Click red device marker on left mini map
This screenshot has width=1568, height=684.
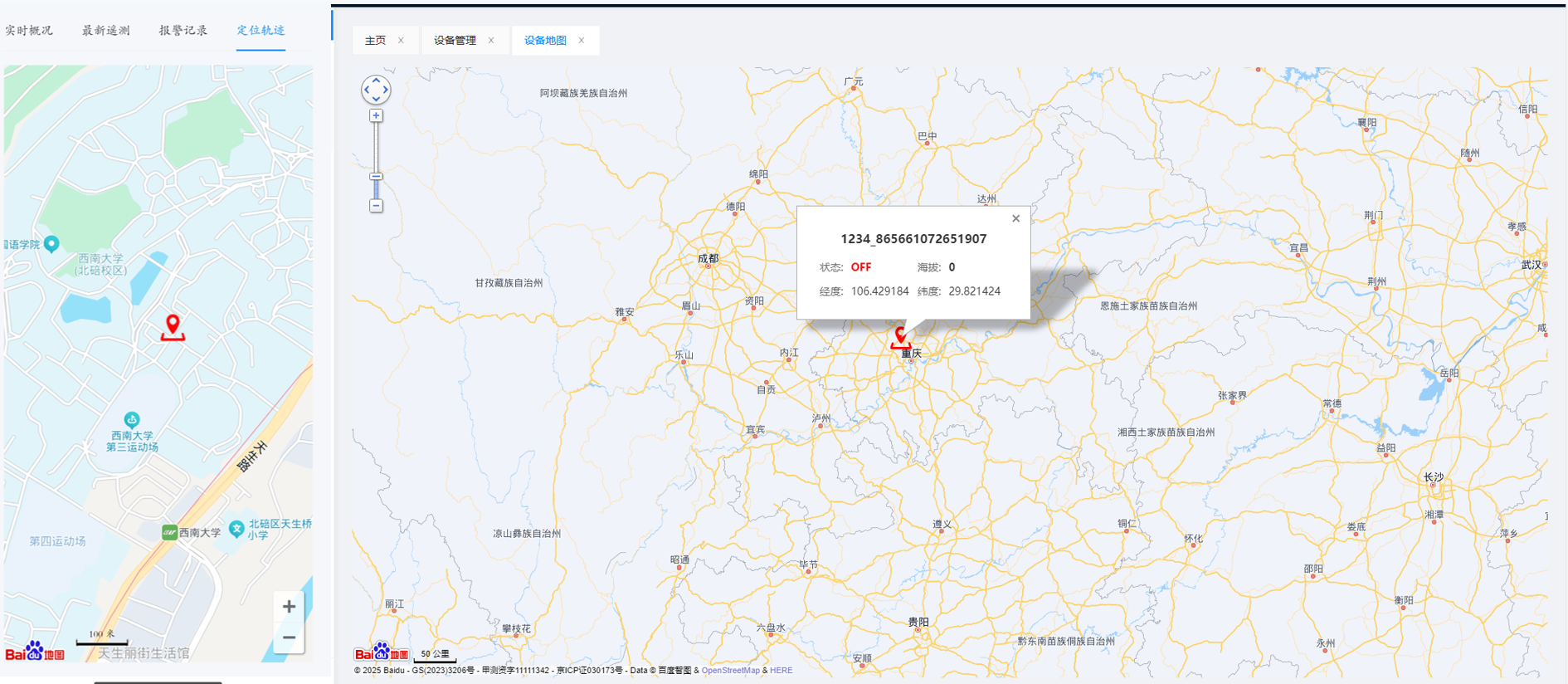pyautogui.click(x=173, y=325)
